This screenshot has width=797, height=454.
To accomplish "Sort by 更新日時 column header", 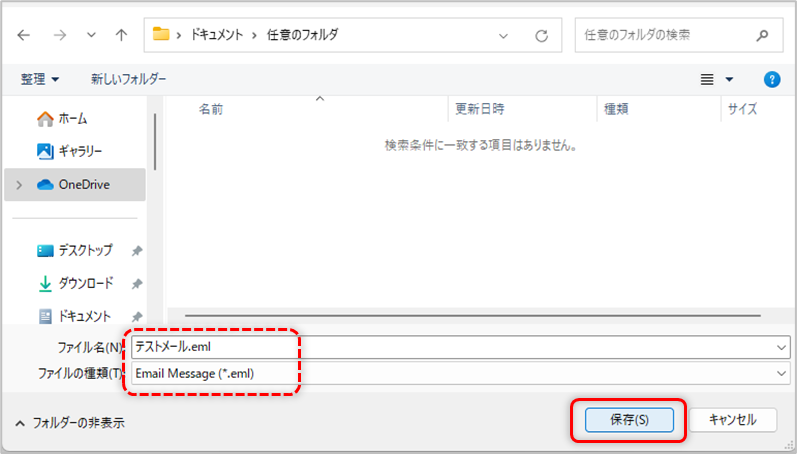I will click(480, 109).
